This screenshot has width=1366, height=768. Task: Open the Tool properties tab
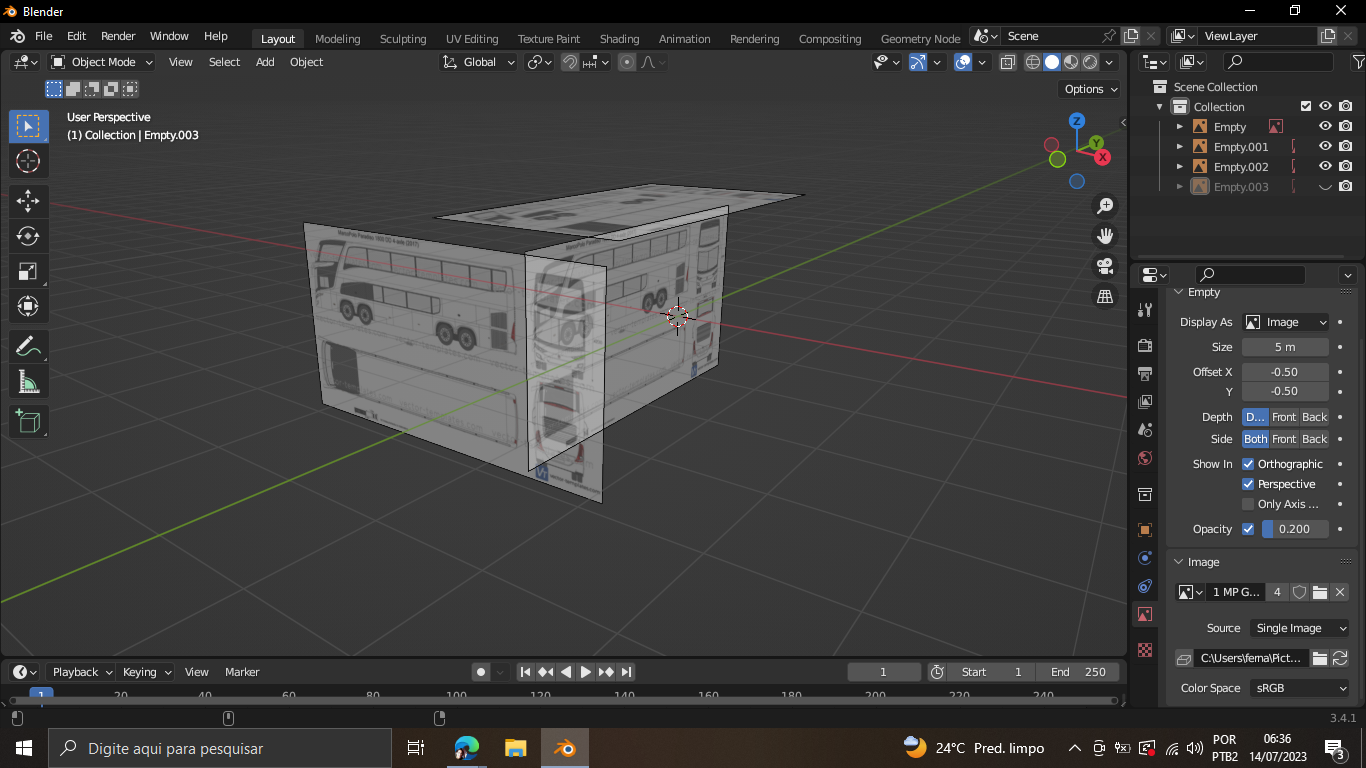click(1145, 311)
